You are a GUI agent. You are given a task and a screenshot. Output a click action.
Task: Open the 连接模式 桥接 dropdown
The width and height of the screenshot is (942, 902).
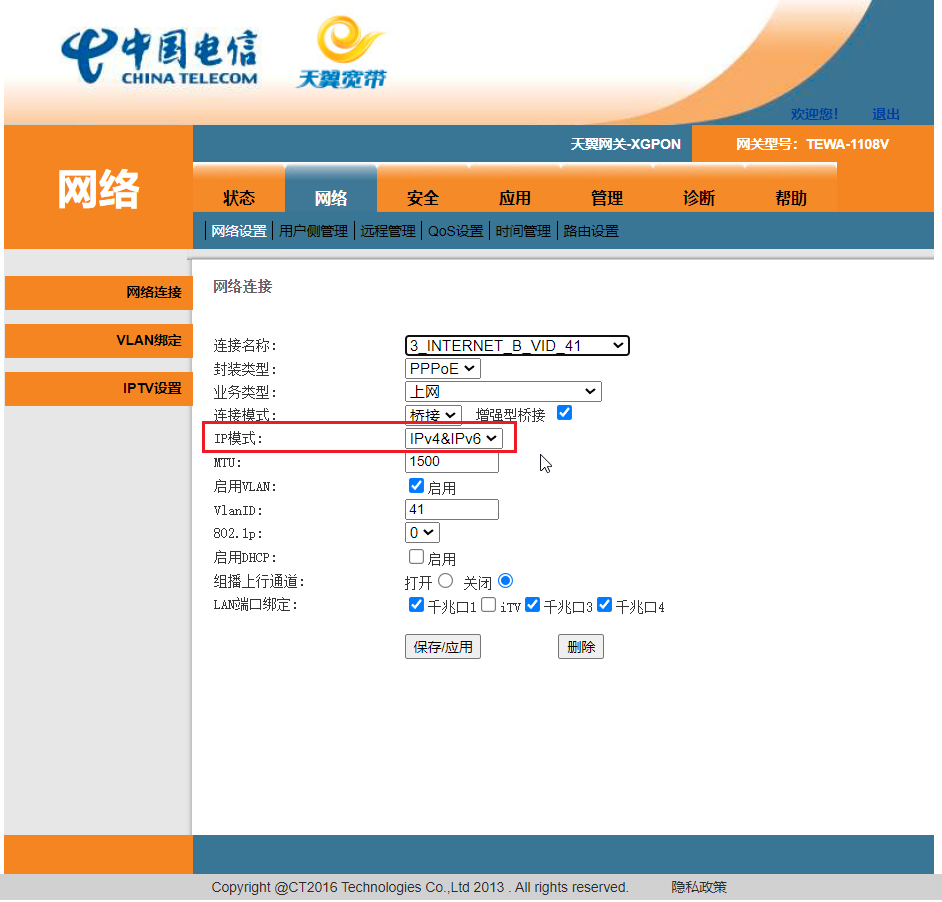click(x=433, y=415)
